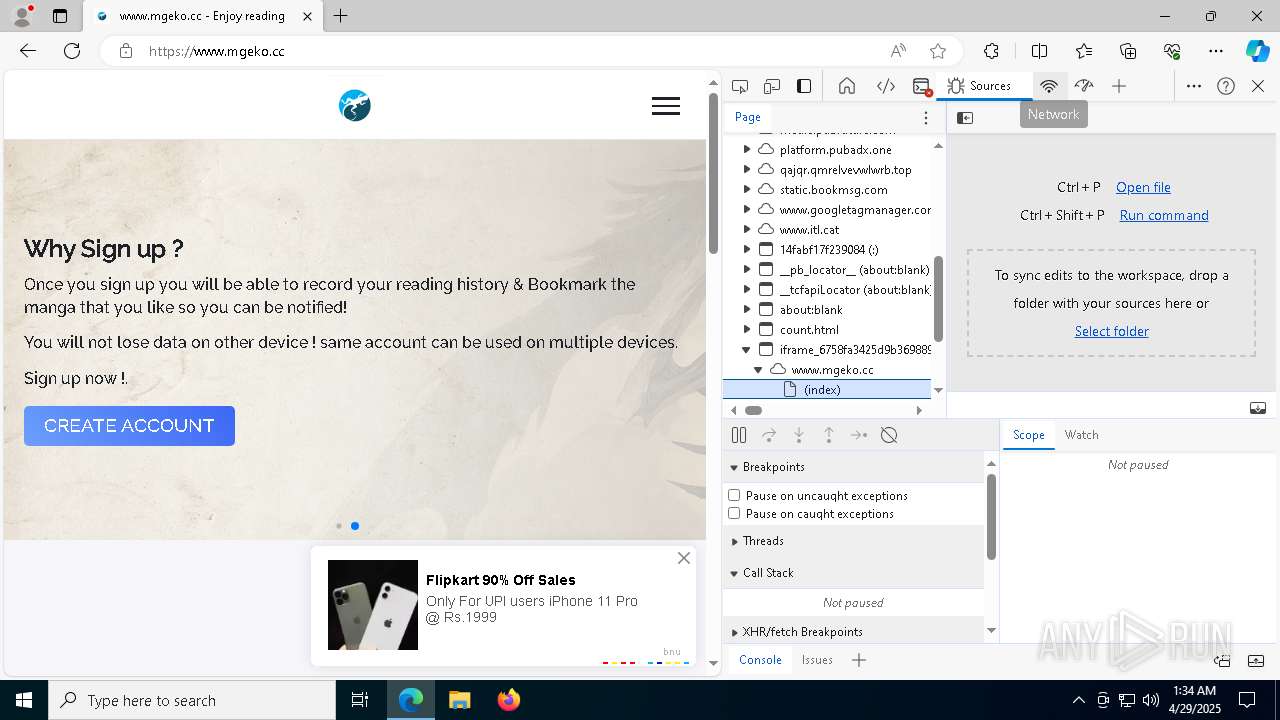The width and height of the screenshot is (1280, 720).
Task: Expand __pb_locator__ frame node
Action: pos(747,269)
